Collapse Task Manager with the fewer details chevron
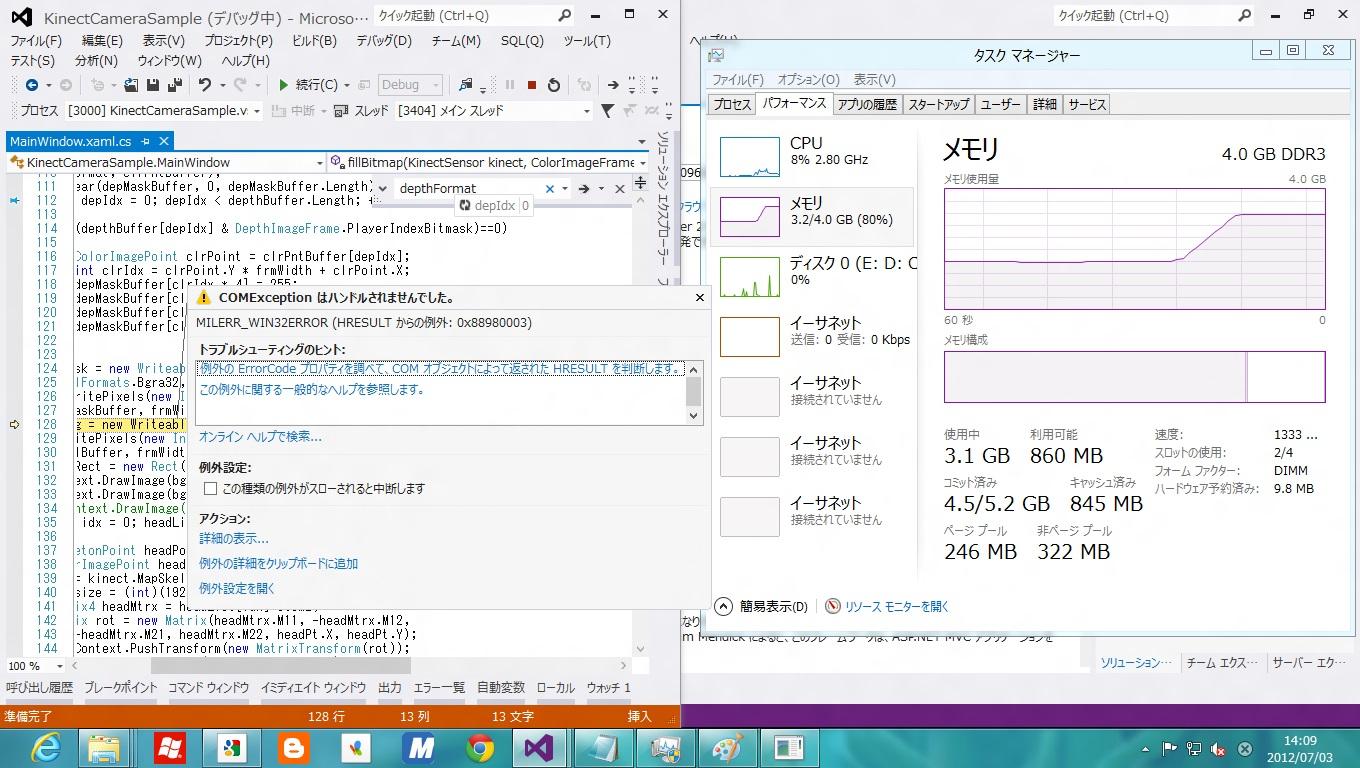The image size is (1360, 768). point(724,606)
